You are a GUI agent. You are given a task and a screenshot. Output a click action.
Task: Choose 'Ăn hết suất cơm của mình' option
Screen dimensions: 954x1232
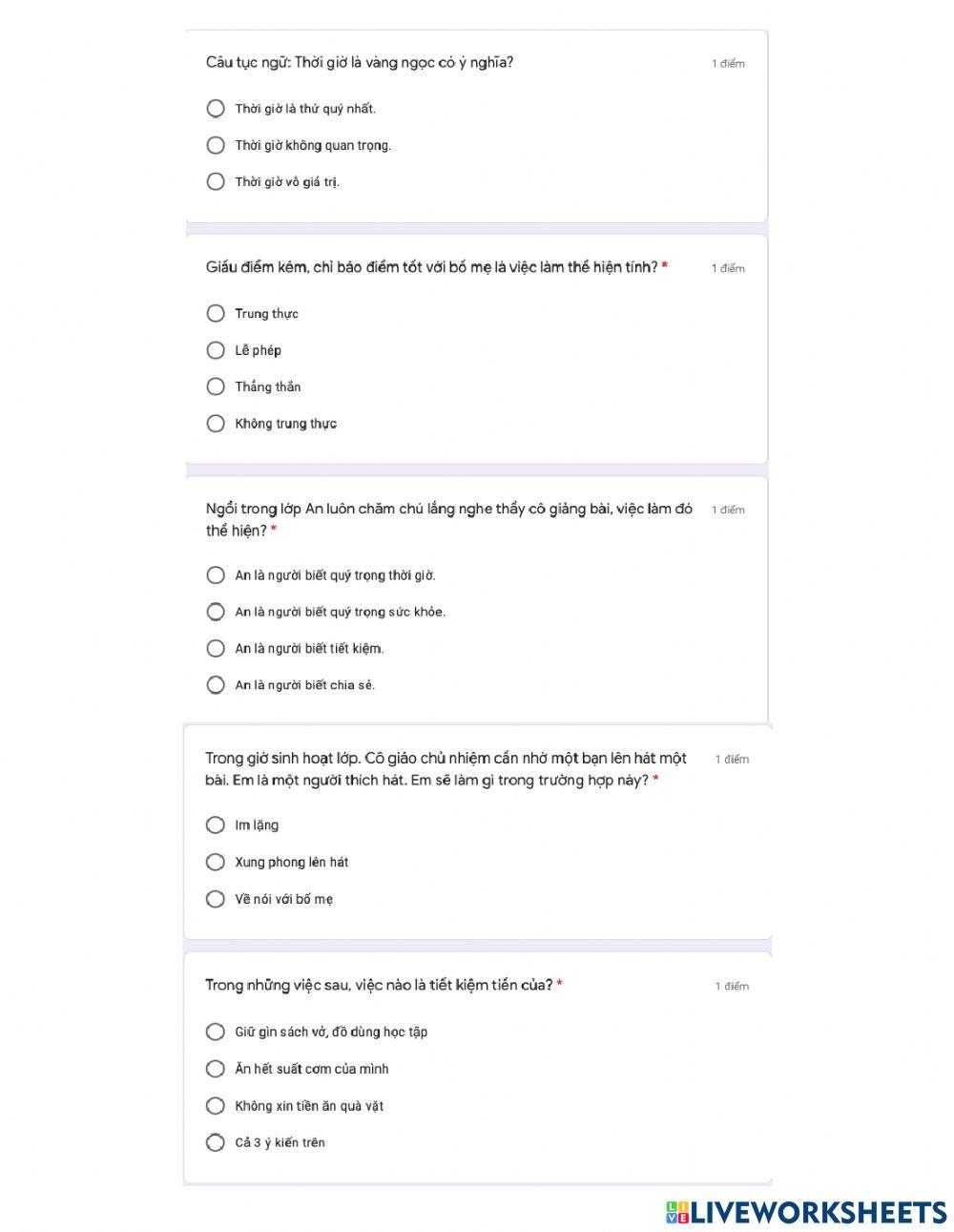(x=216, y=1068)
